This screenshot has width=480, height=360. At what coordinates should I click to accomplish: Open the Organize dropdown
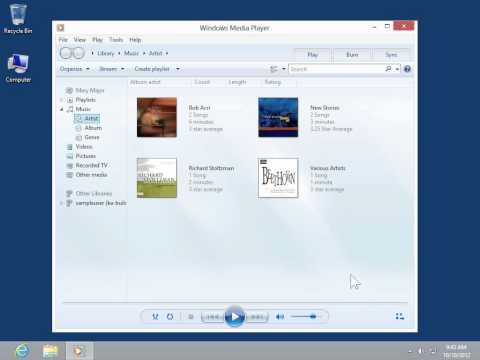(75, 69)
